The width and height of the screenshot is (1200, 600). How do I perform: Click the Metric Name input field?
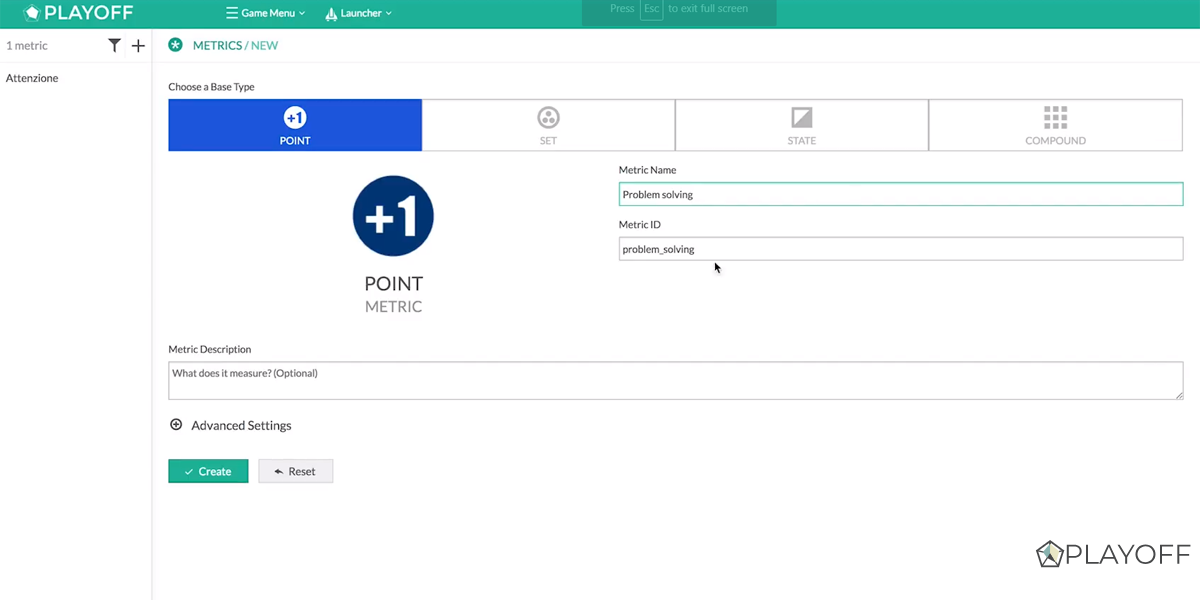click(x=900, y=194)
